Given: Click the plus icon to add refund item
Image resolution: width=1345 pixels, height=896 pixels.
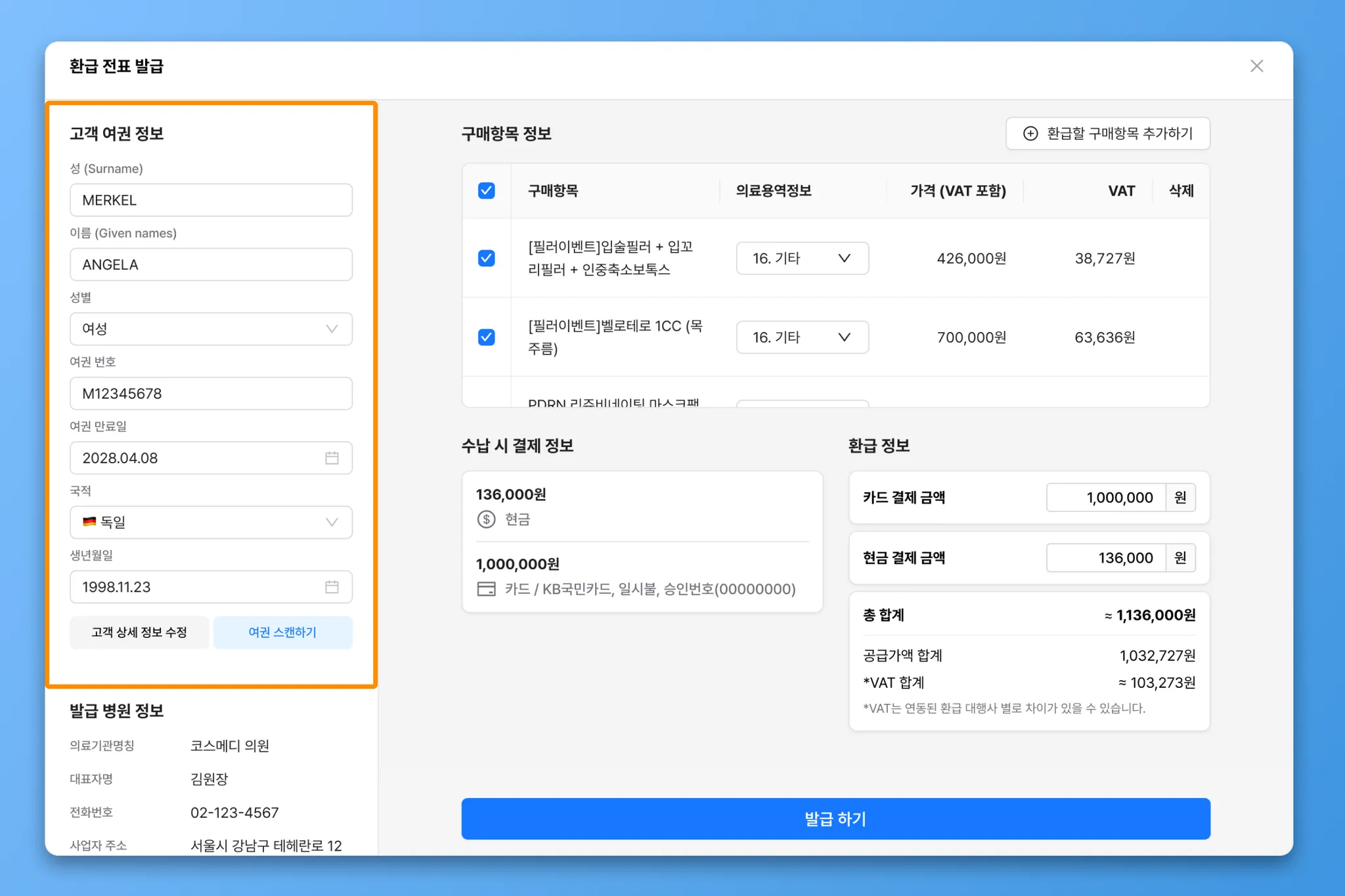Looking at the screenshot, I should [1030, 133].
